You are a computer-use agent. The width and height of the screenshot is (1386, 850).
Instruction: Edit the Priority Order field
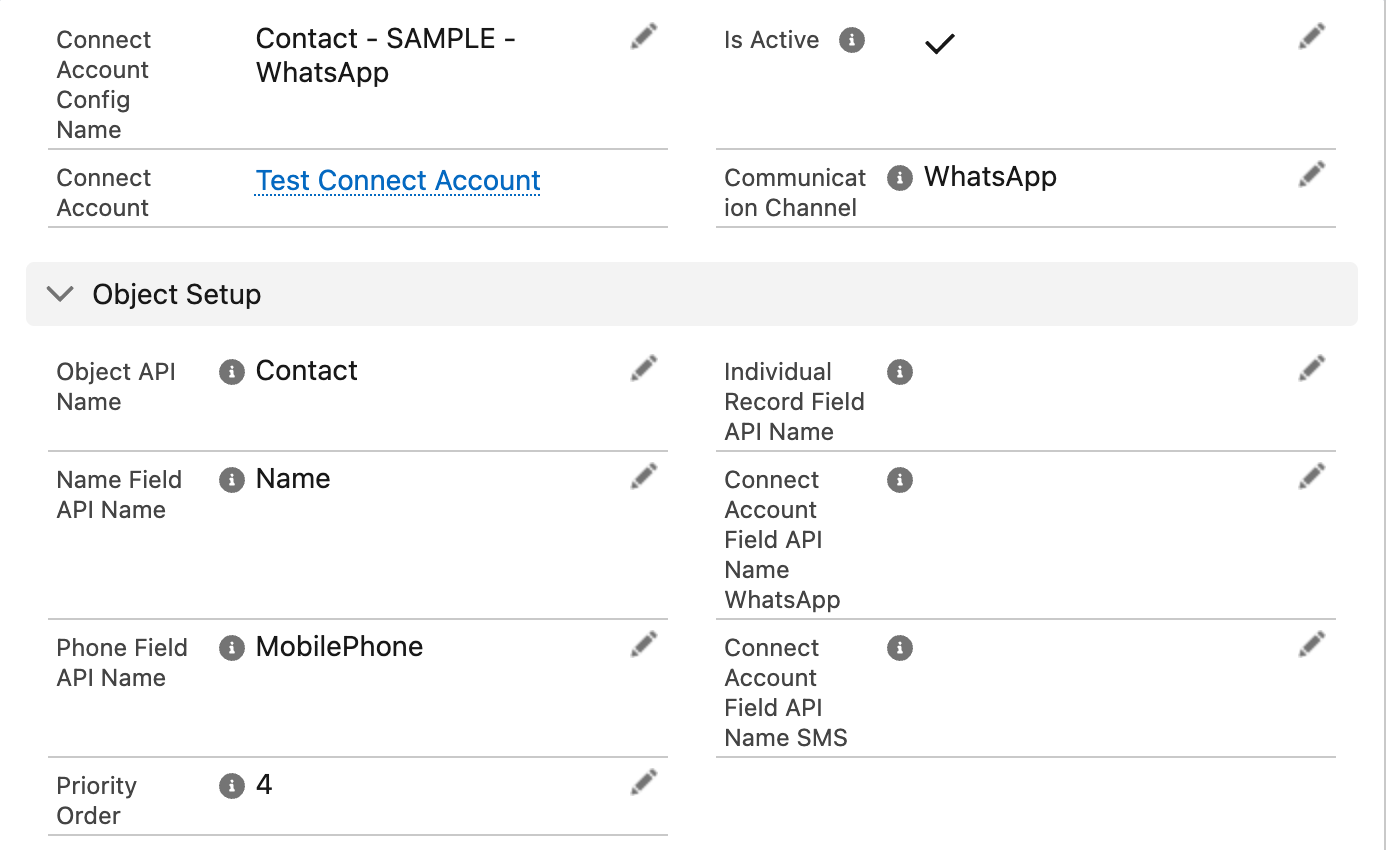(644, 783)
